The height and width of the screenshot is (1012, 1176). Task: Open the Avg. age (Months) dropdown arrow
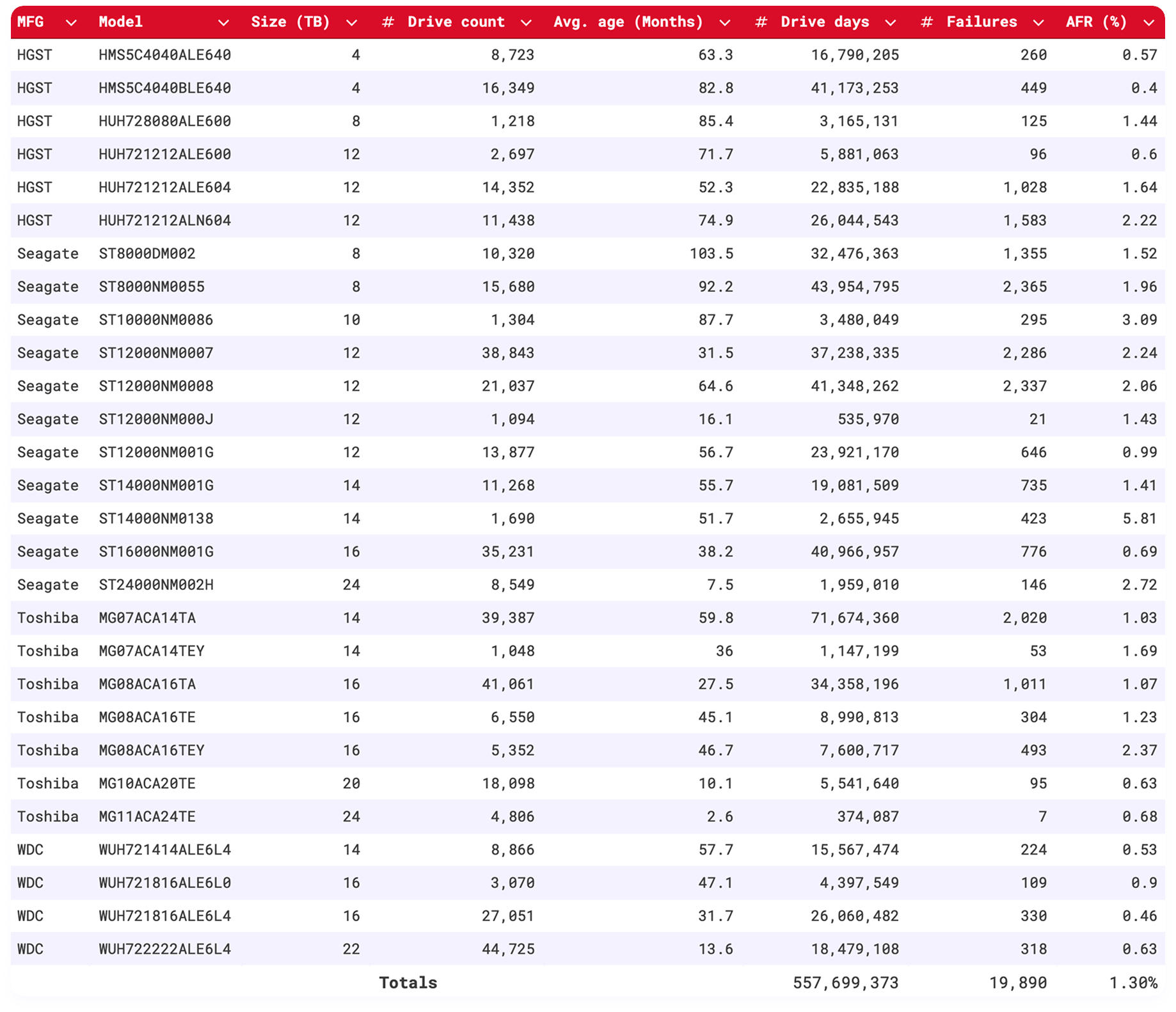point(724,23)
